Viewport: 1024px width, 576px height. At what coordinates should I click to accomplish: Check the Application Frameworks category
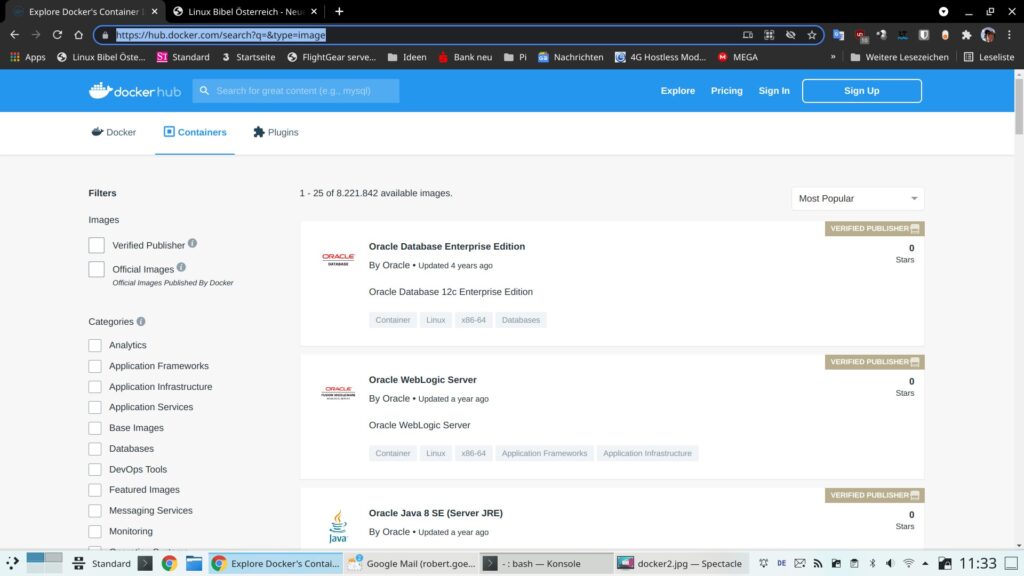tap(95, 366)
